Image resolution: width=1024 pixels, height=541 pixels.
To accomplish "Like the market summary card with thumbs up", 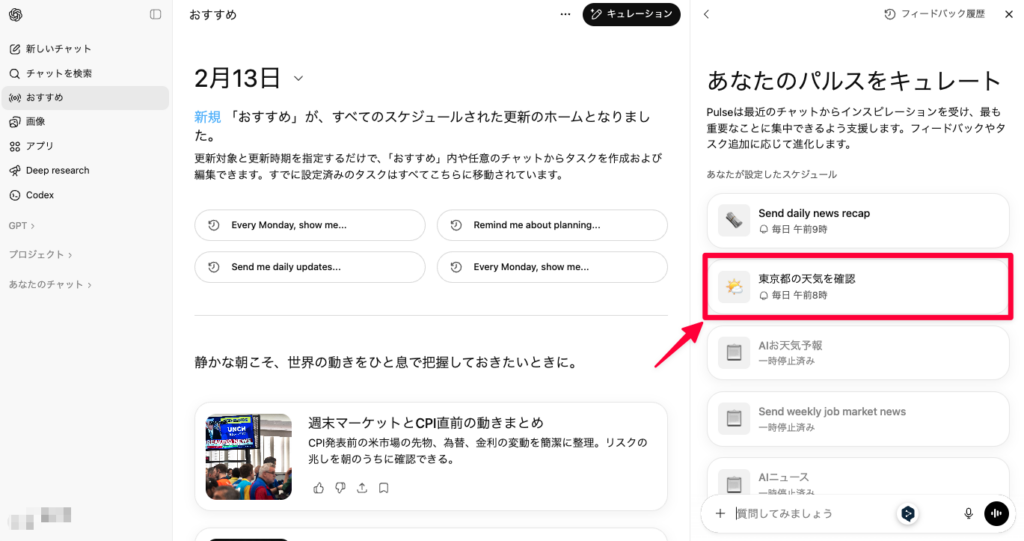I will click(318, 488).
